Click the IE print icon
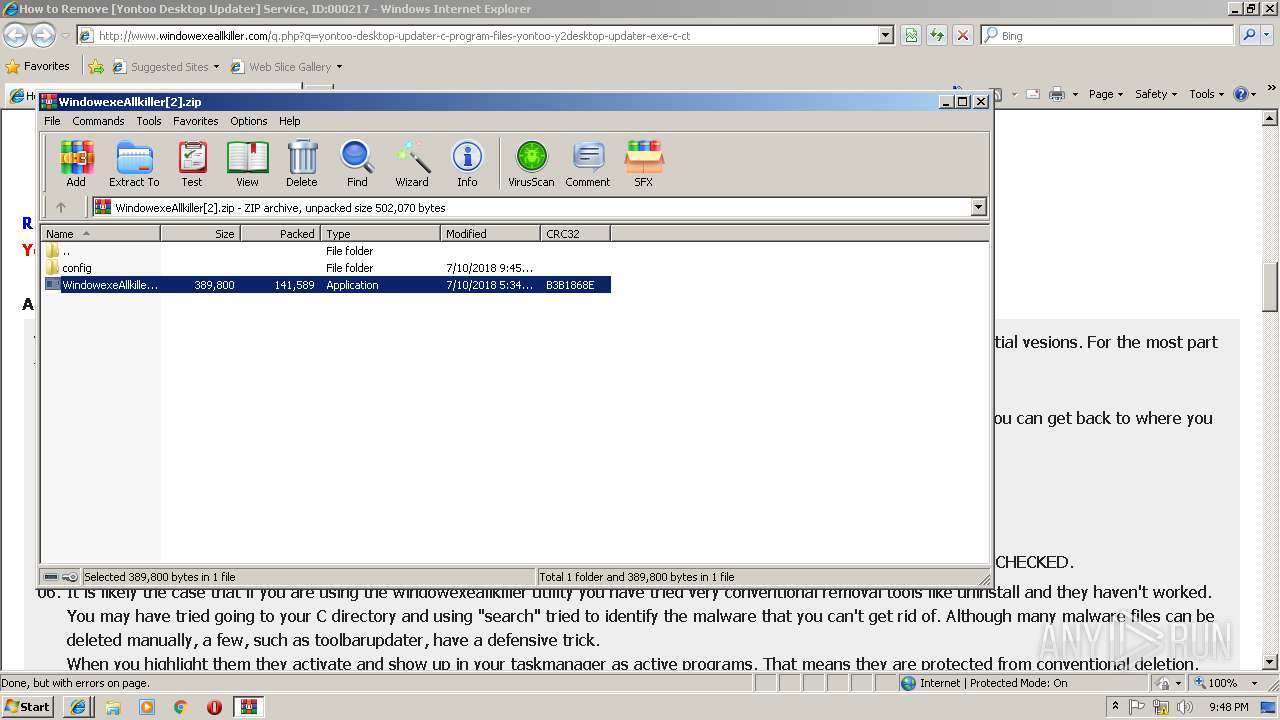This screenshot has height=720, width=1280. (1057, 94)
